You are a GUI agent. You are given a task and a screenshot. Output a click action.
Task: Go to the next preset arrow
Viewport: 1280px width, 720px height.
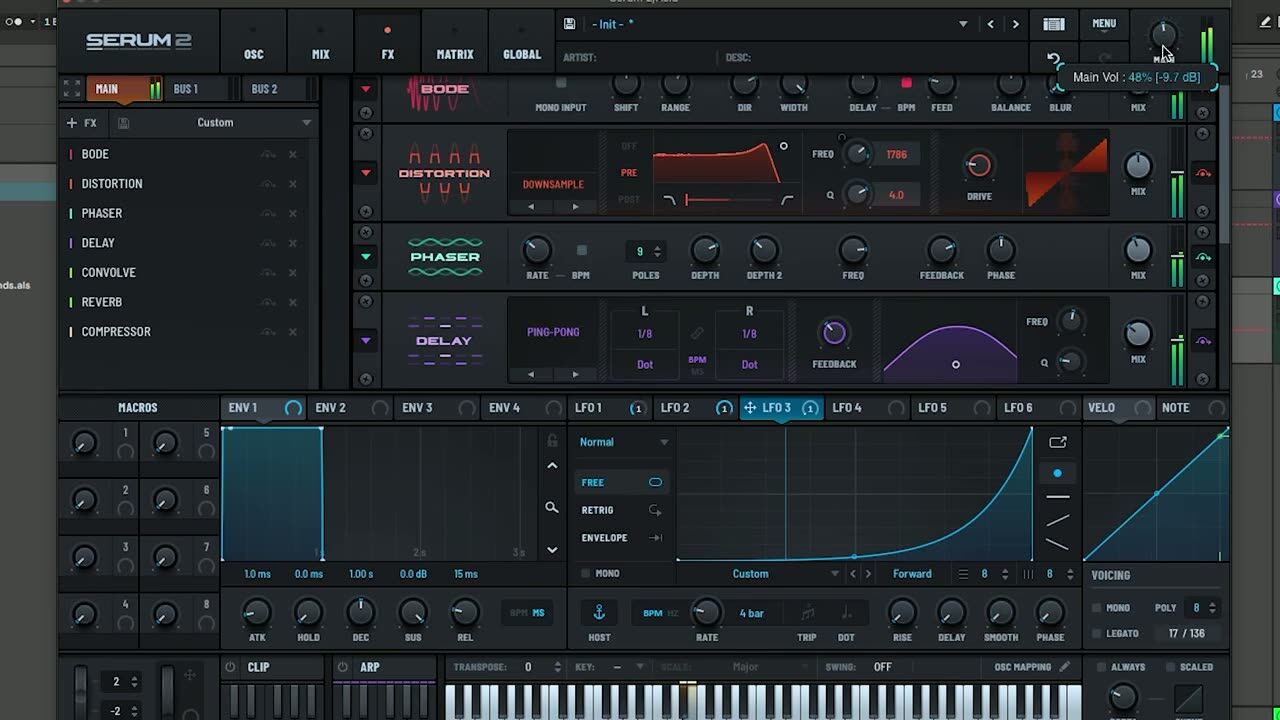click(1016, 24)
